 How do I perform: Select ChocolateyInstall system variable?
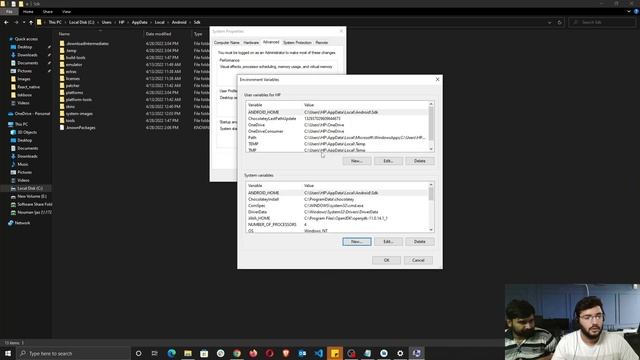(x=337, y=199)
